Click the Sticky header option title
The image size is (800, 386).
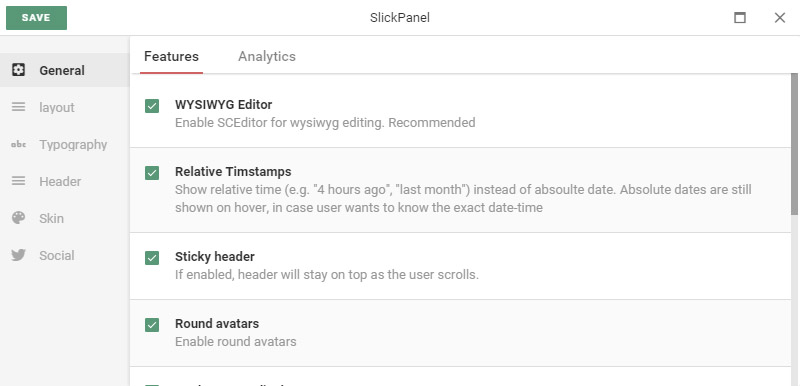[215, 256]
